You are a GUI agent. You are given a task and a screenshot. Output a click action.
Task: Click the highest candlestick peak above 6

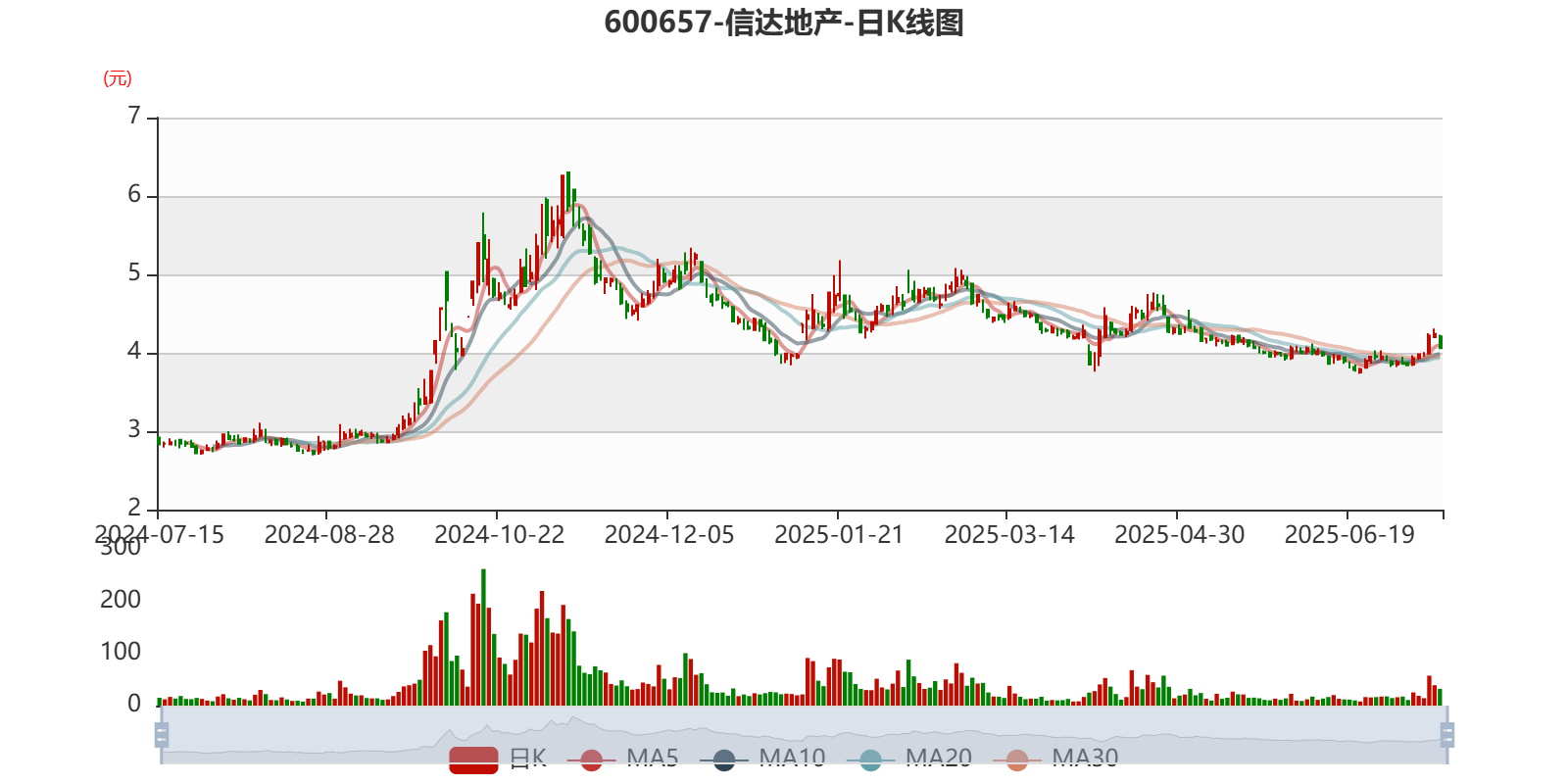pos(567,192)
